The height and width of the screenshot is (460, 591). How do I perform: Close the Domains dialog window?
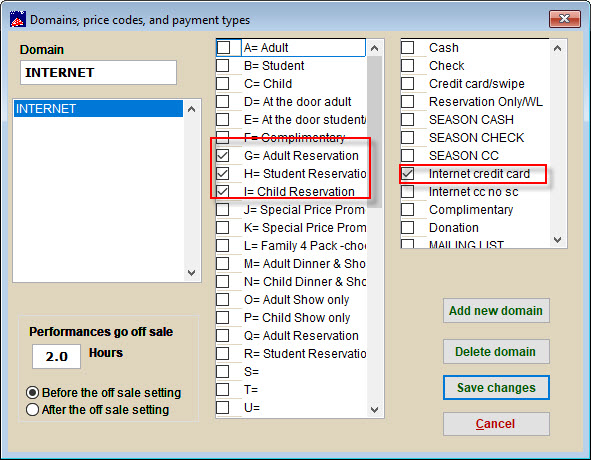564,18
